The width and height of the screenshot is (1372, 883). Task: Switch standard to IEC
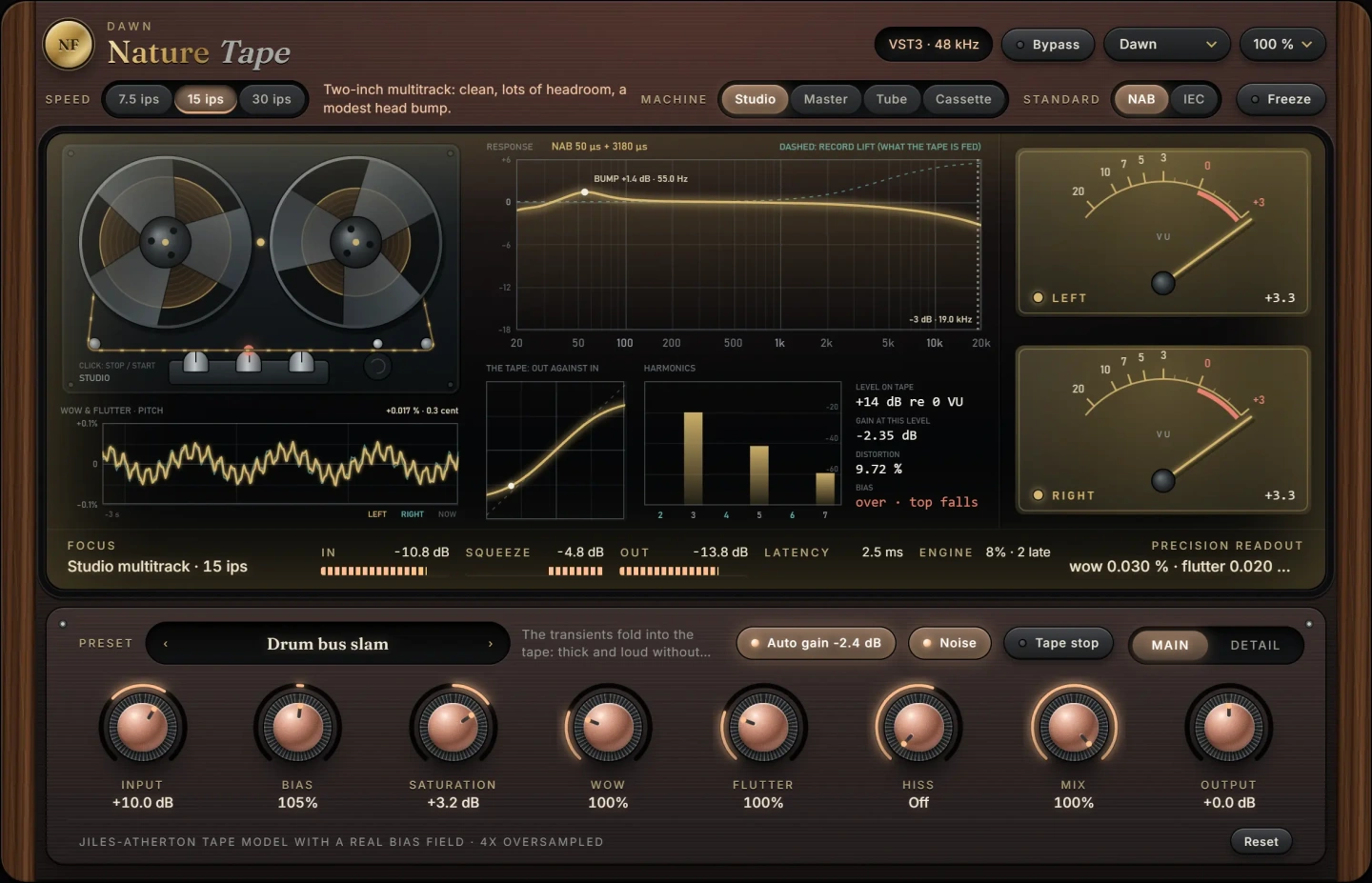[1194, 99]
